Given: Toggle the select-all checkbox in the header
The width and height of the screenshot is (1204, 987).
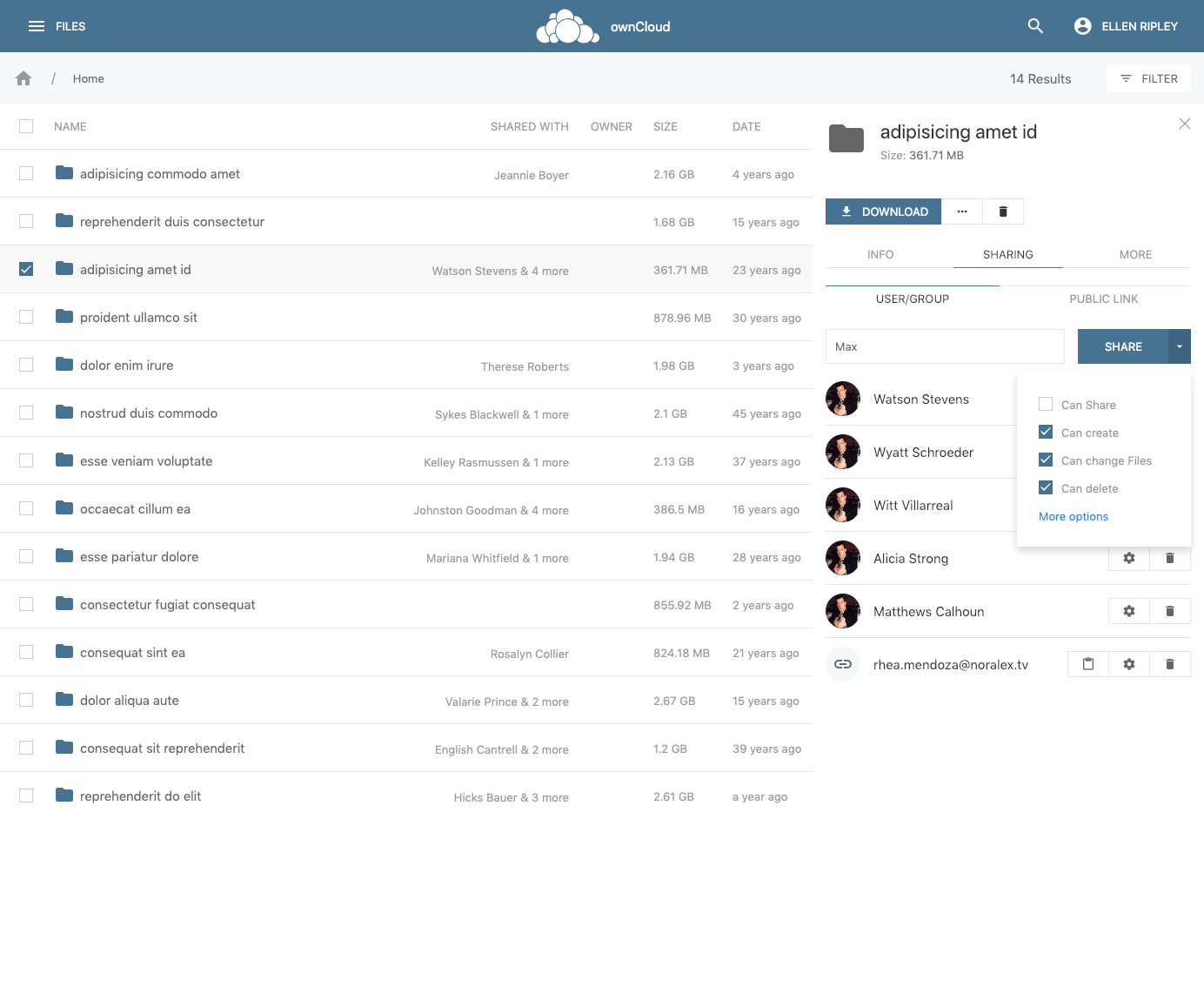Looking at the screenshot, I should [x=26, y=126].
